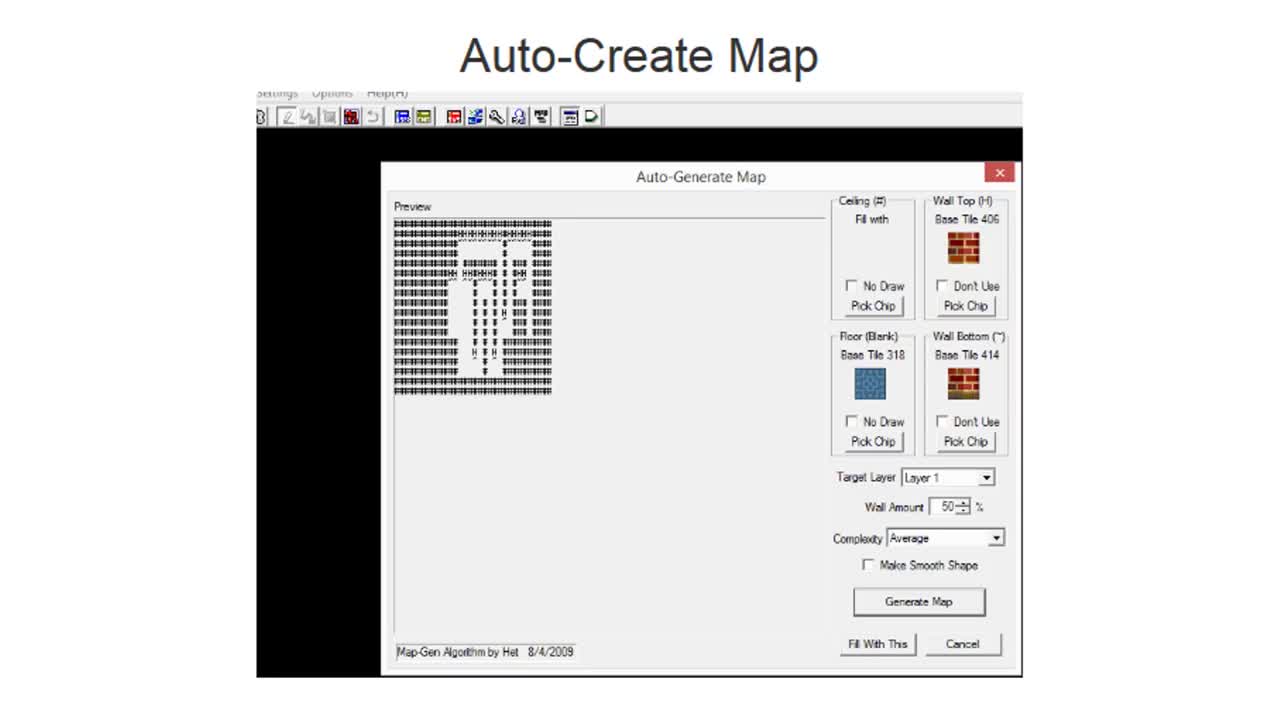
Task: Click Pick Chip under Wall Bottom
Action: pos(966,441)
